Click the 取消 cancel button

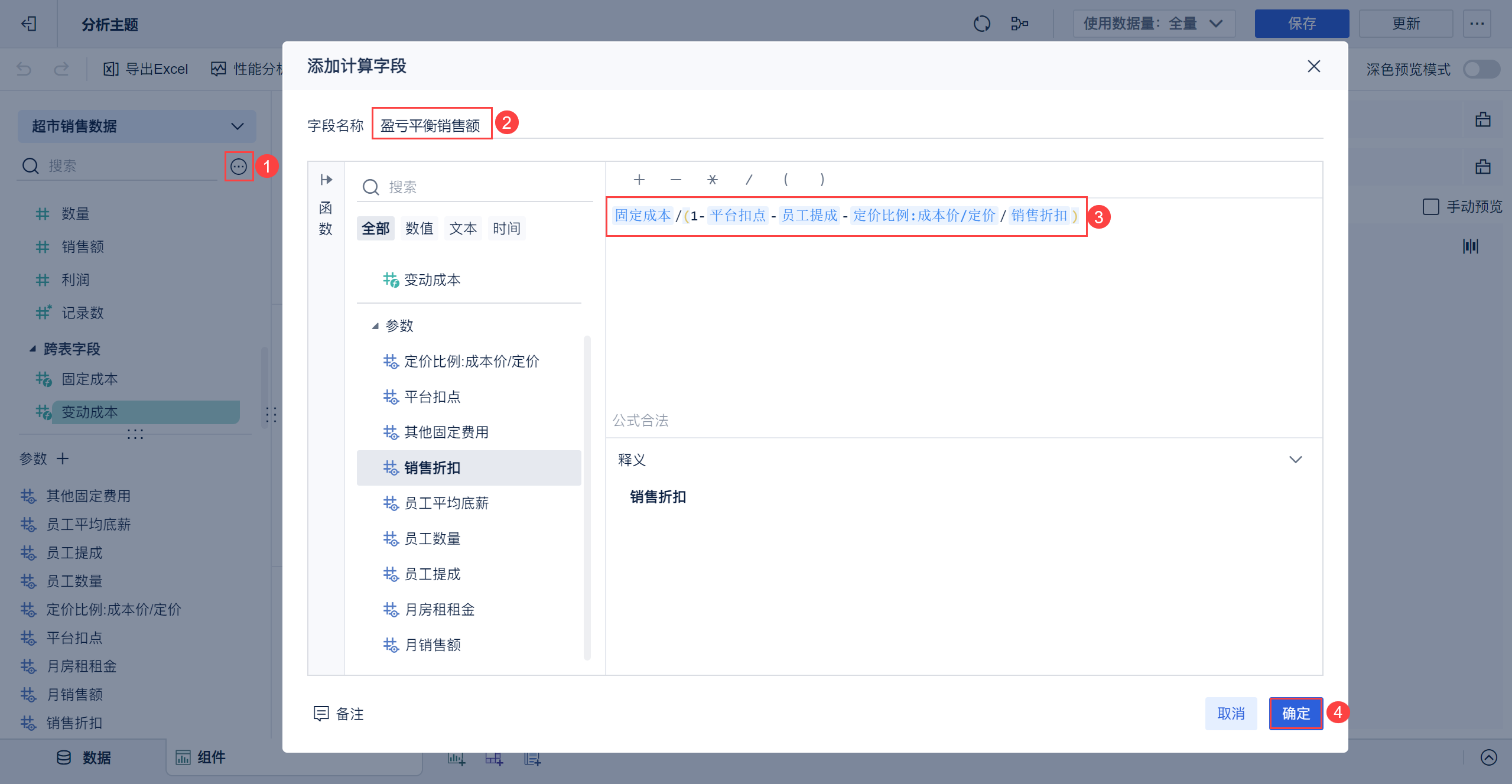tap(1231, 714)
